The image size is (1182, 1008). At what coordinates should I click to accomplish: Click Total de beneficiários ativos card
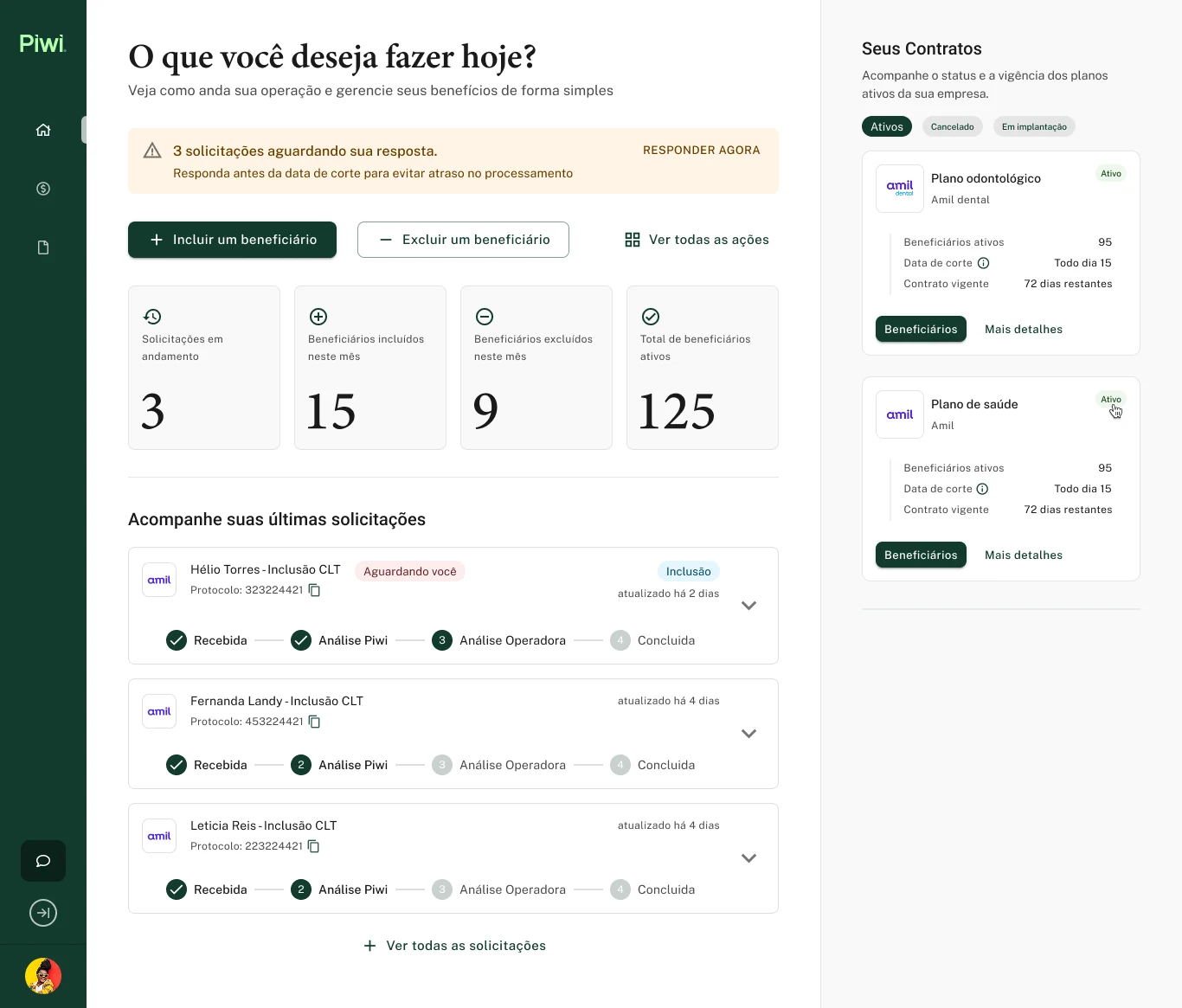[x=703, y=368]
